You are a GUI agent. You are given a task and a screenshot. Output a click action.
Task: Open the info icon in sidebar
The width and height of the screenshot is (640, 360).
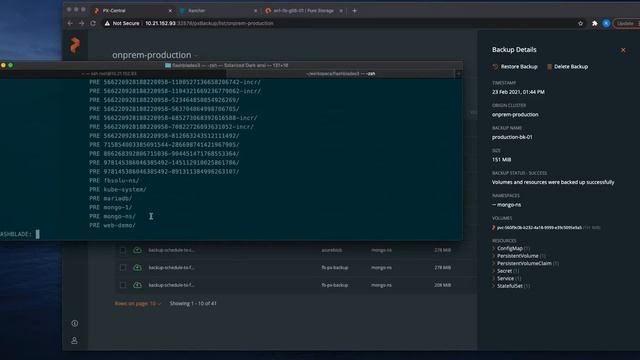pos(75,323)
